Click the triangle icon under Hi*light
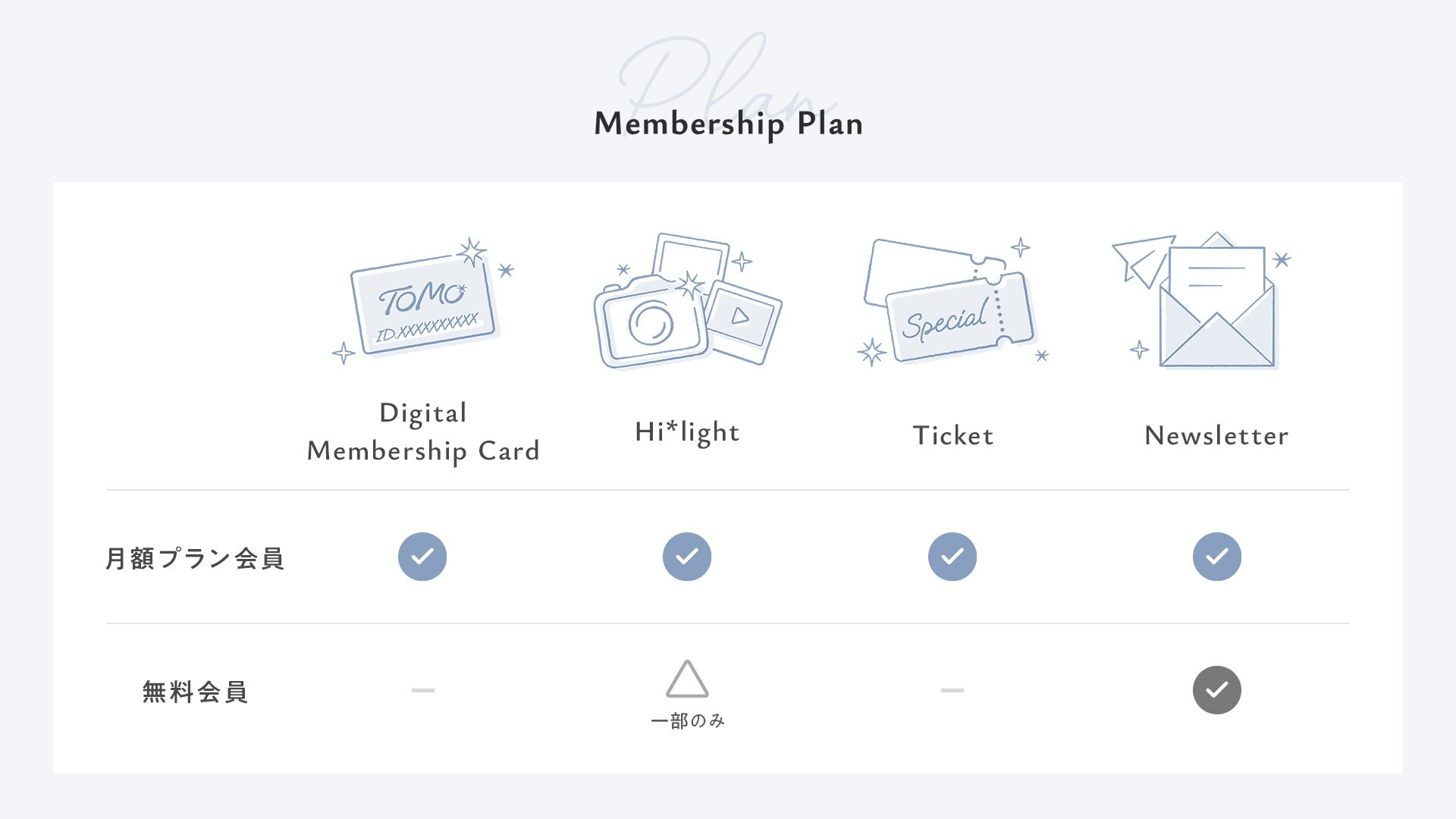 687,679
